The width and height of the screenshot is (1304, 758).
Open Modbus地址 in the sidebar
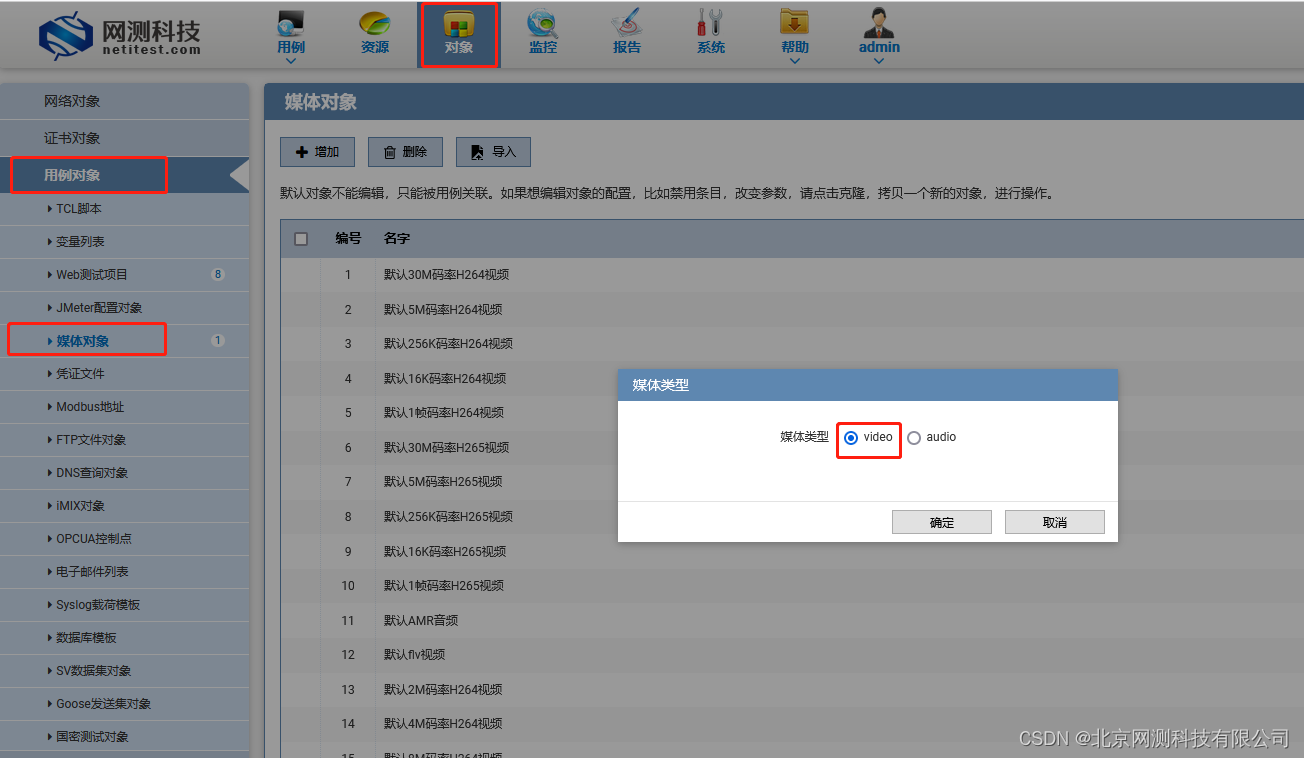tap(124, 407)
